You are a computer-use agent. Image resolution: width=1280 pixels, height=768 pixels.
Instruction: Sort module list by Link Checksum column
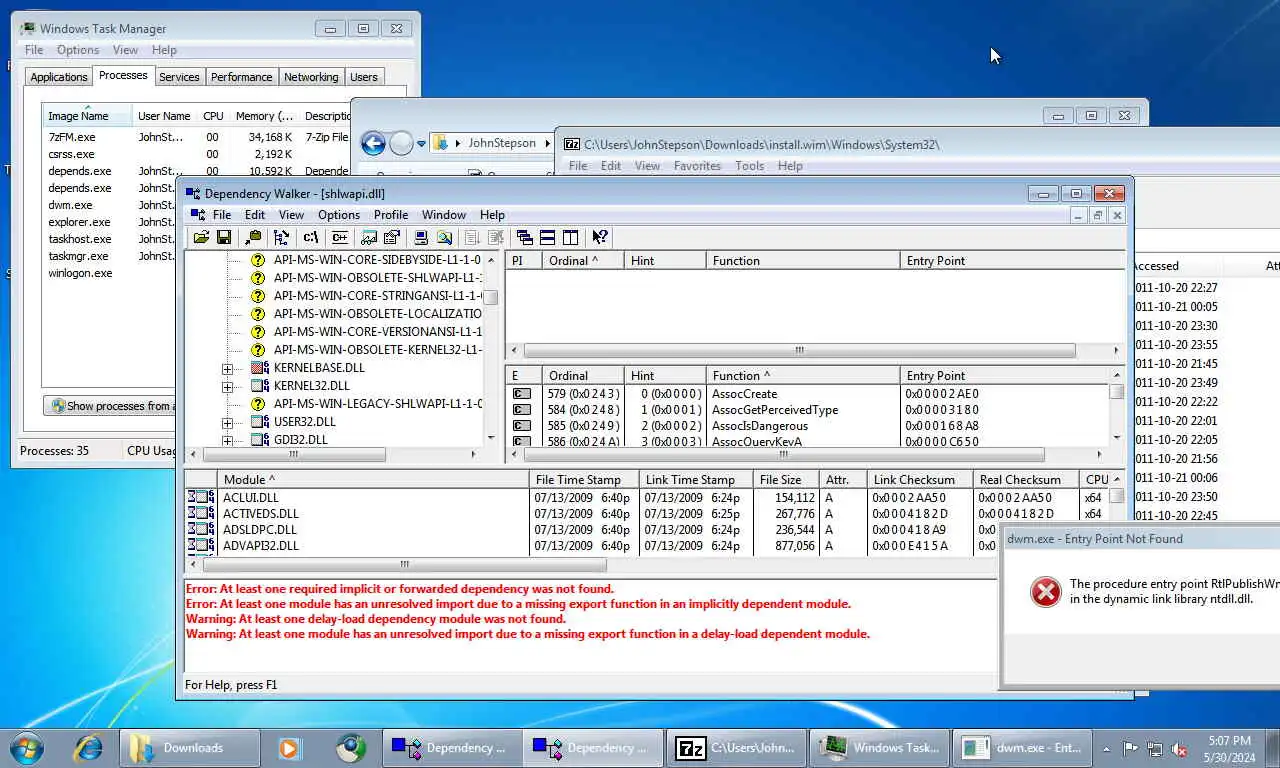pyautogui.click(x=919, y=480)
